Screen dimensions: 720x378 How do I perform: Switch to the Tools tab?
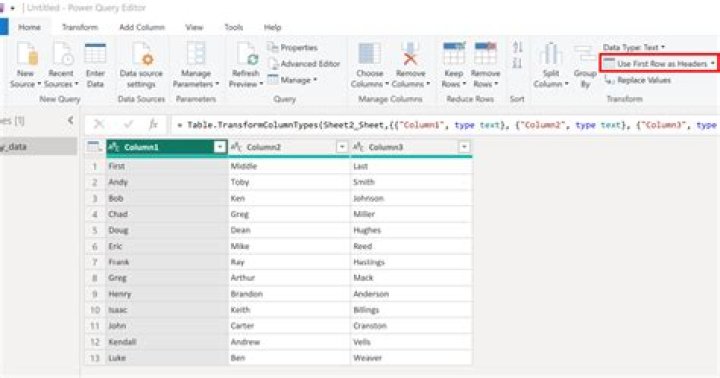click(x=234, y=27)
